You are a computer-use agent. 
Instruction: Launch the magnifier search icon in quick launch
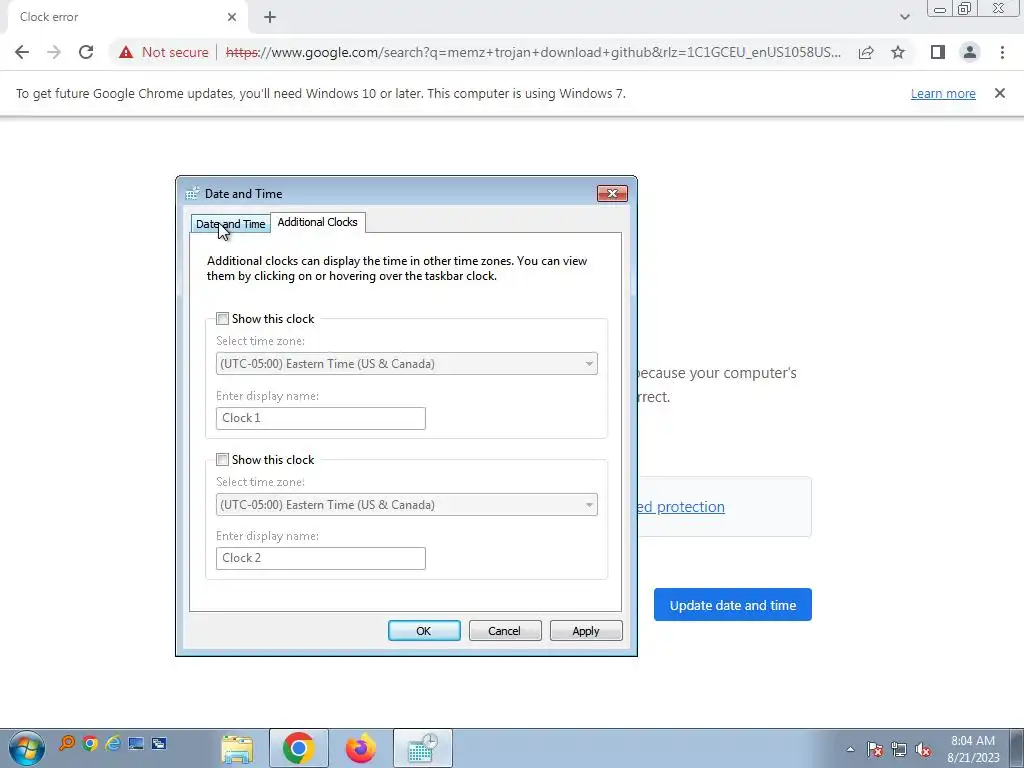click(67, 743)
